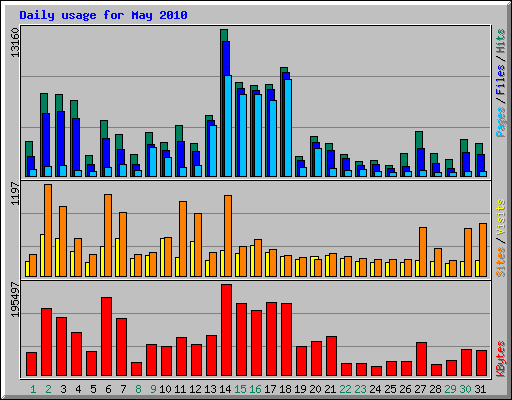Image resolution: width=512 pixels, height=400 pixels.
Task: Click day 7 on the x-axis
Action: (x=123, y=389)
